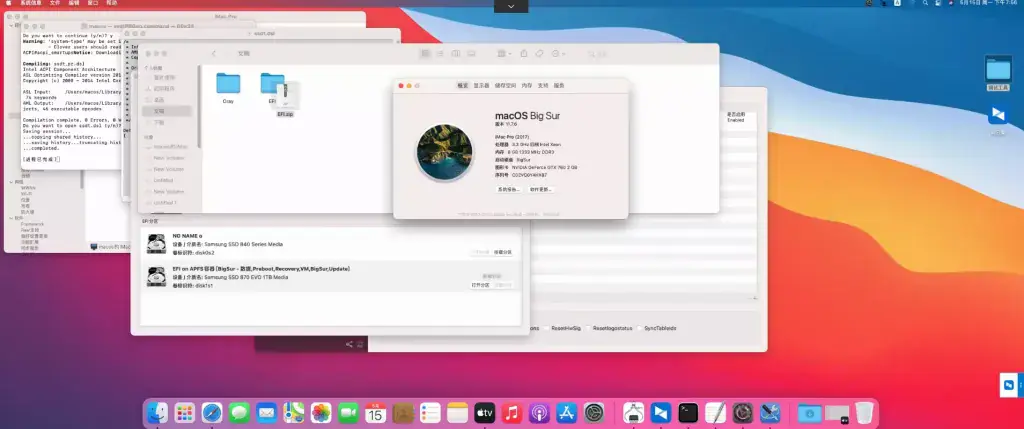Open App Store from the Dock
Viewport: 1024px width, 429px height.
(x=567, y=413)
